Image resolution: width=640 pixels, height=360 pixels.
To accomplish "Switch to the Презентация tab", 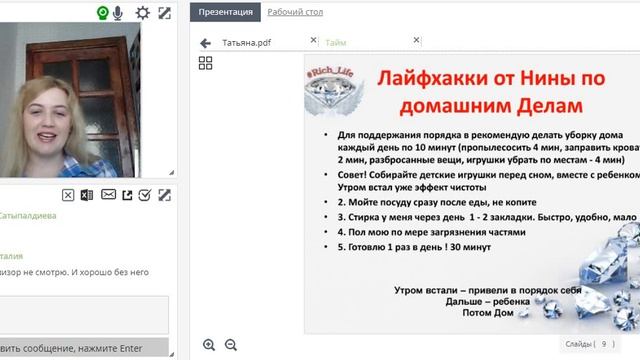I will (x=225, y=12).
